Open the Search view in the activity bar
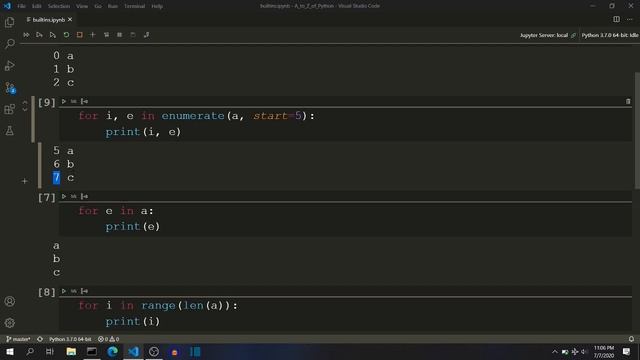 pos(9,43)
